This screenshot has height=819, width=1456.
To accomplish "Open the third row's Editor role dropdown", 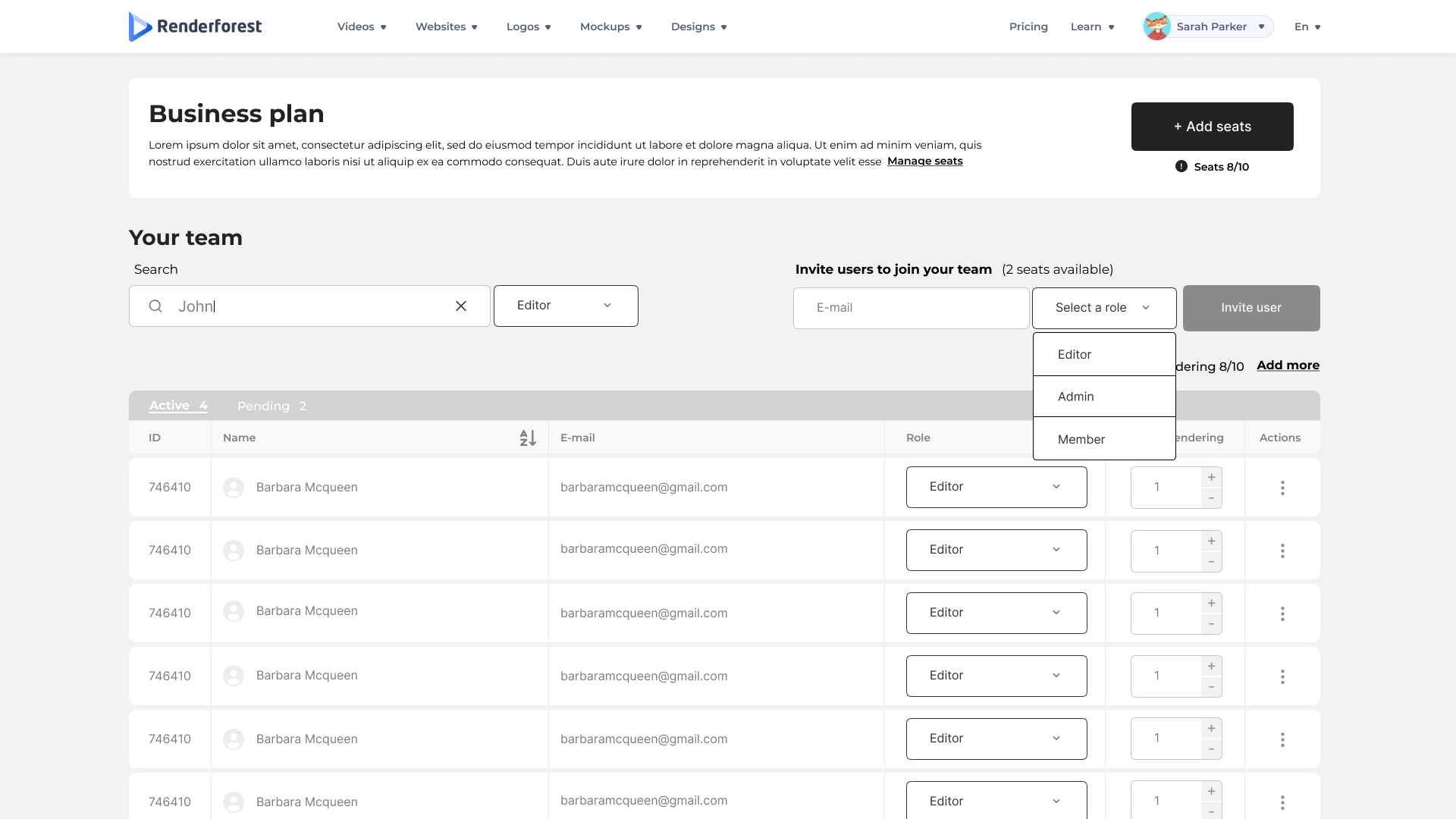I will point(996,613).
